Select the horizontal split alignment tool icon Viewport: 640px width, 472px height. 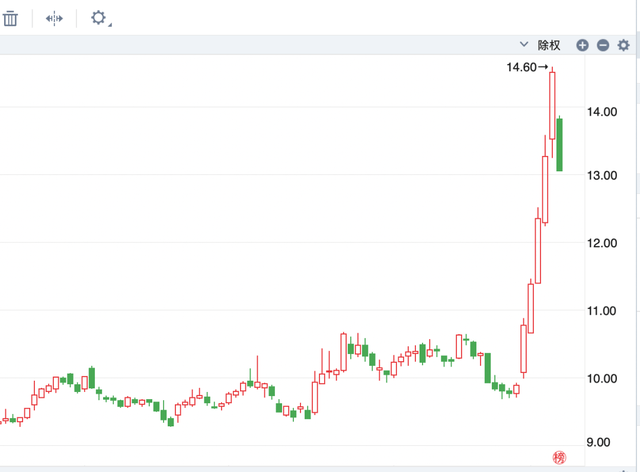(54, 18)
